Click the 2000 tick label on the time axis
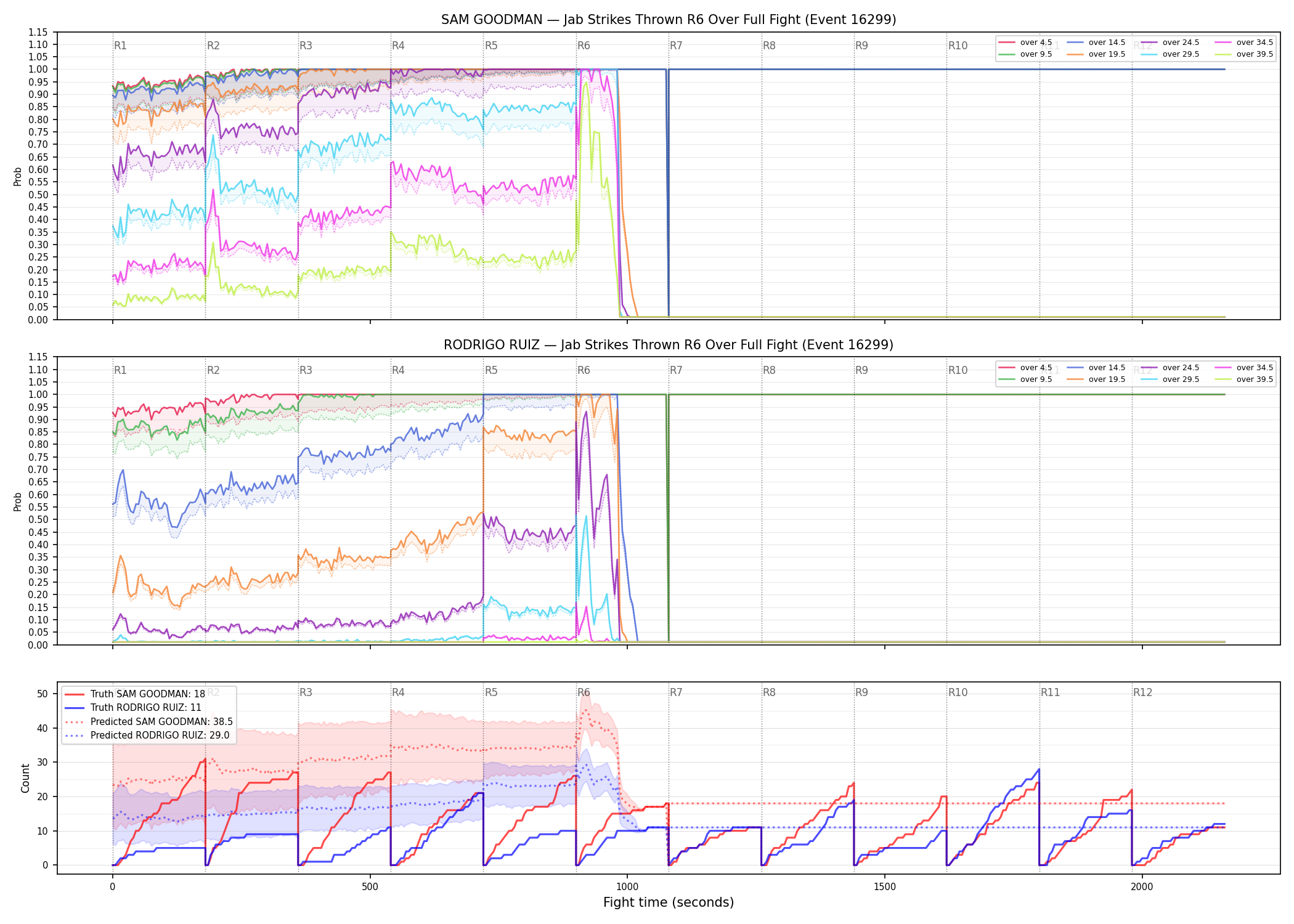The height and width of the screenshot is (924, 1294). [x=1142, y=887]
